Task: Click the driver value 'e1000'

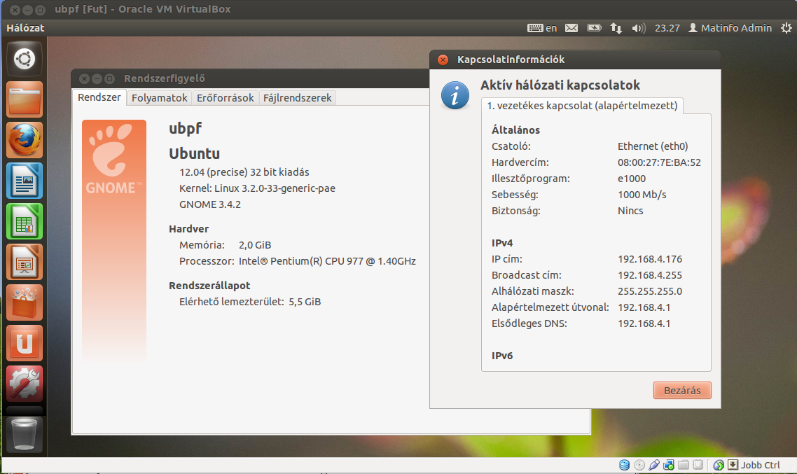Action: [x=631, y=179]
